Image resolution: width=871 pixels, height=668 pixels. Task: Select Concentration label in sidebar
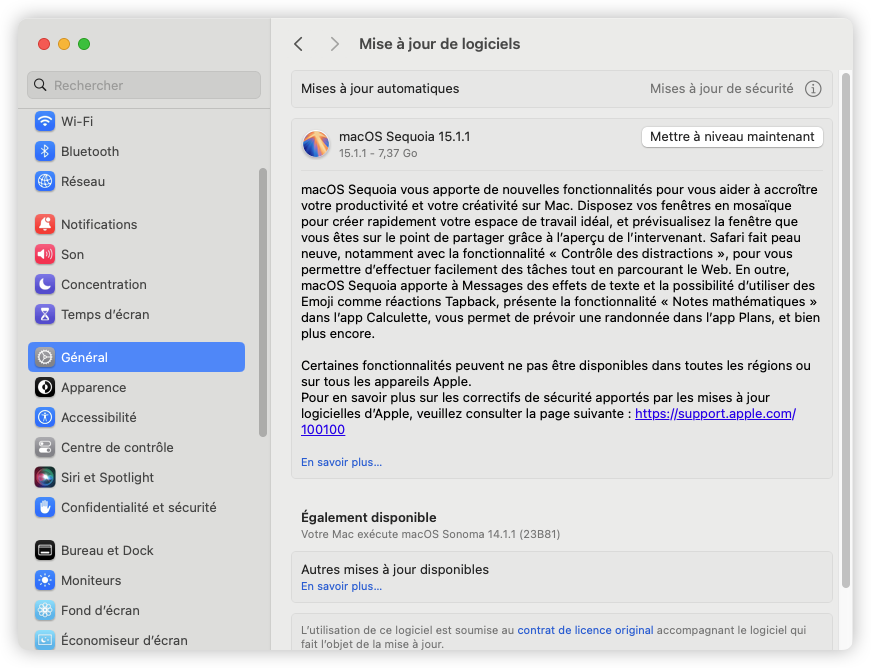click(104, 284)
